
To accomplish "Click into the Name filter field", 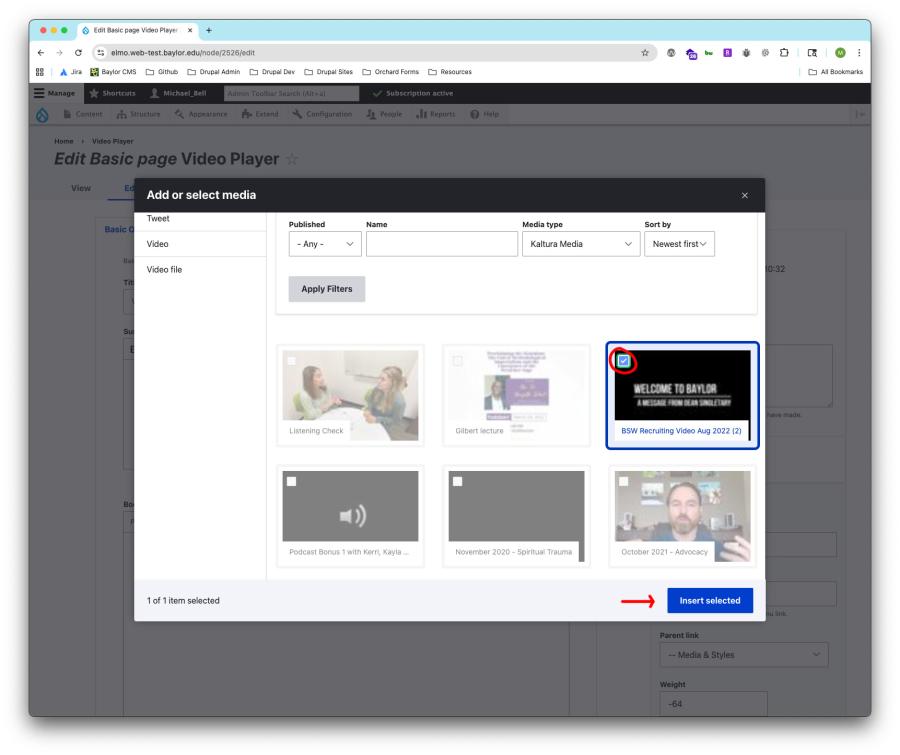I will [441, 244].
